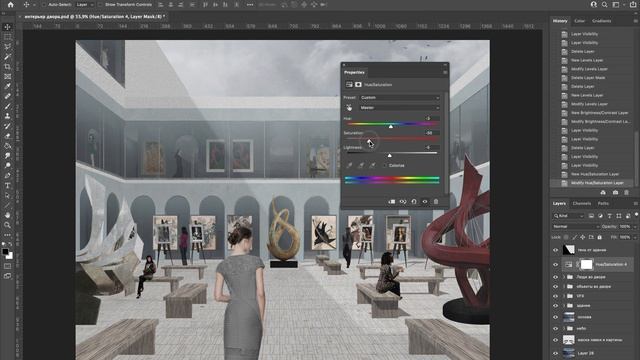The image size is (640, 360).
Task: Select the Move tool in toolbar
Action: [x=7, y=27]
